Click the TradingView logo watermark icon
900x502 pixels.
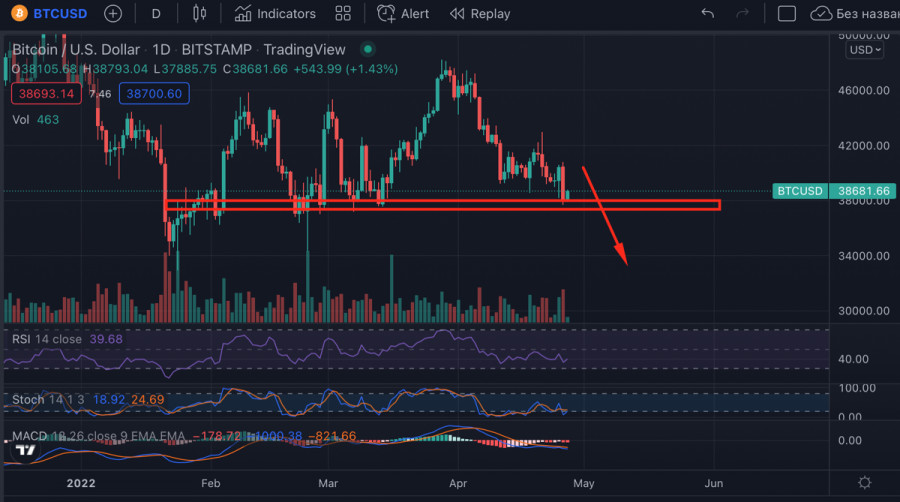click(x=25, y=450)
